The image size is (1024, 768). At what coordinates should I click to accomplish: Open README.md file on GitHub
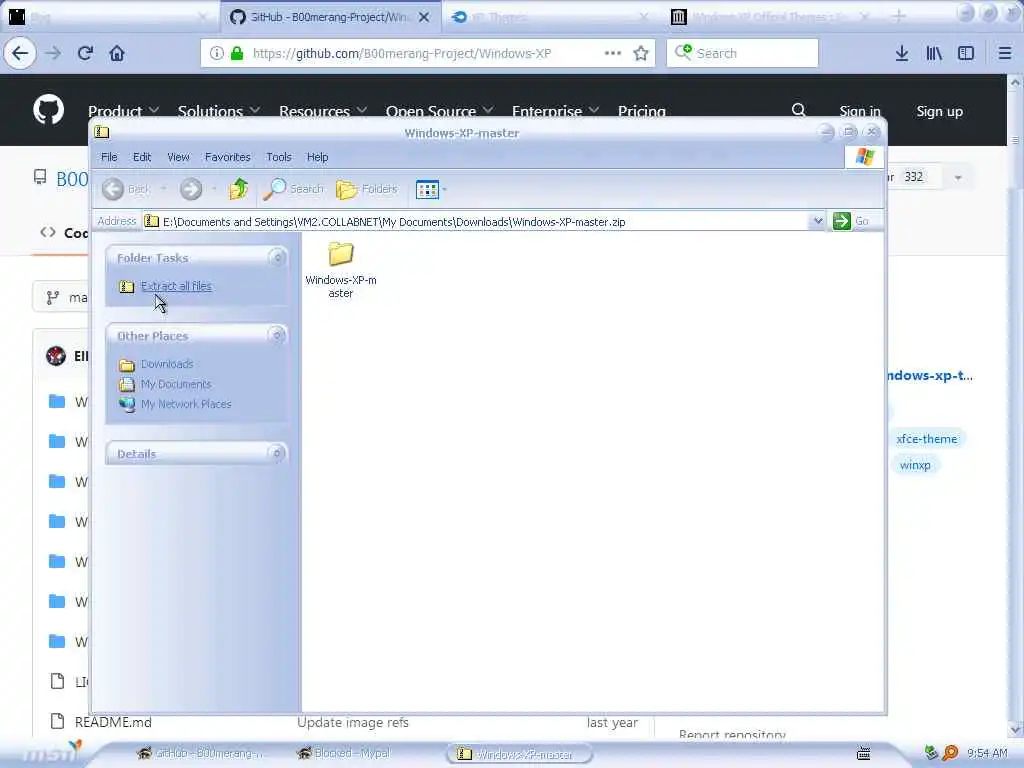click(113, 722)
